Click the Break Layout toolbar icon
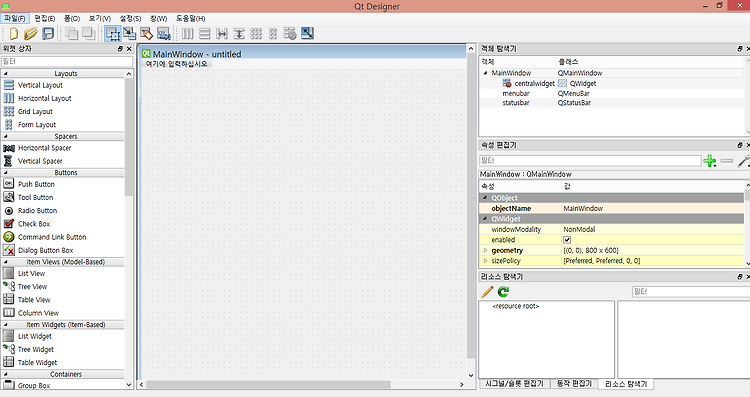The width and height of the screenshot is (750, 397). tap(290, 33)
